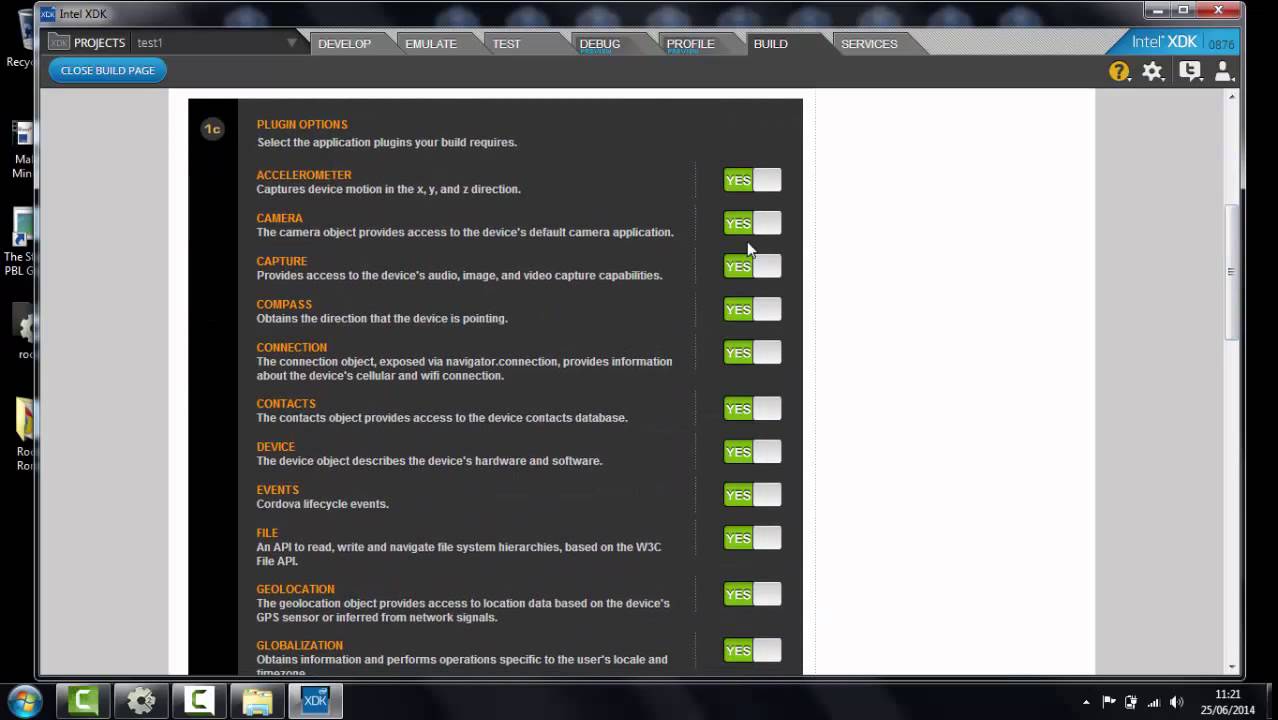Toggle the Events plugin switch
This screenshot has width=1278, height=720.
coord(752,494)
